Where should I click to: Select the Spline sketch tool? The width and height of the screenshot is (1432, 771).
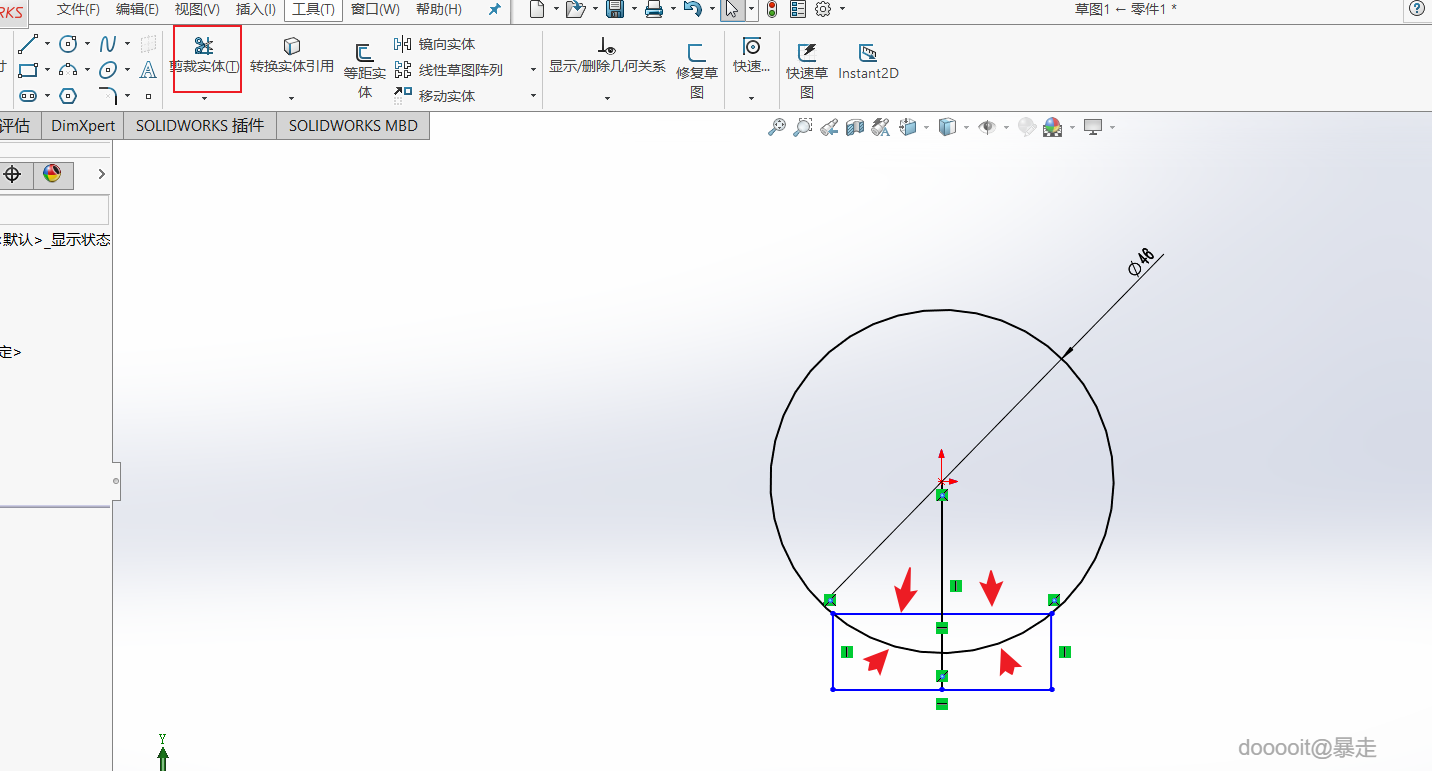[107, 44]
